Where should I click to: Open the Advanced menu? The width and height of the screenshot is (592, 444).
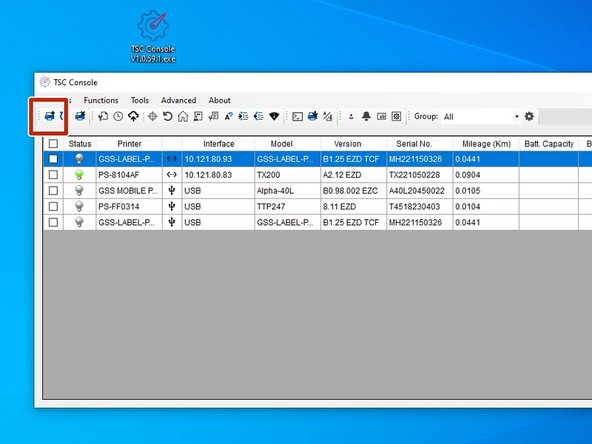(179, 100)
